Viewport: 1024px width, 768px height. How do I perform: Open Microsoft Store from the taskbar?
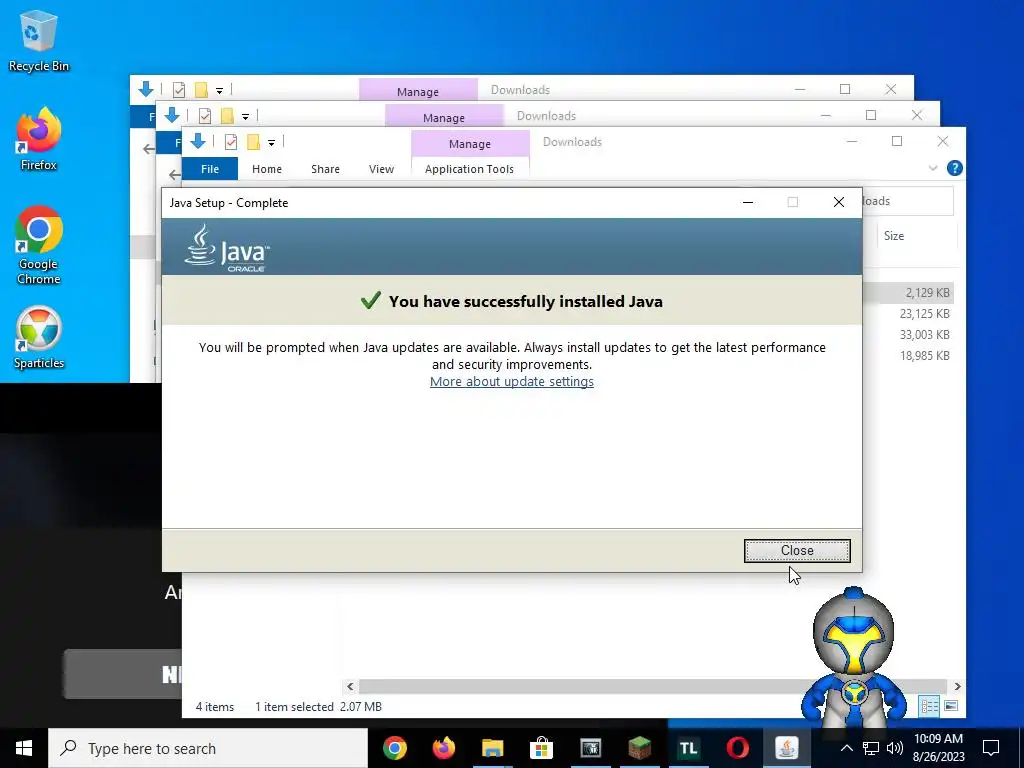click(541, 748)
